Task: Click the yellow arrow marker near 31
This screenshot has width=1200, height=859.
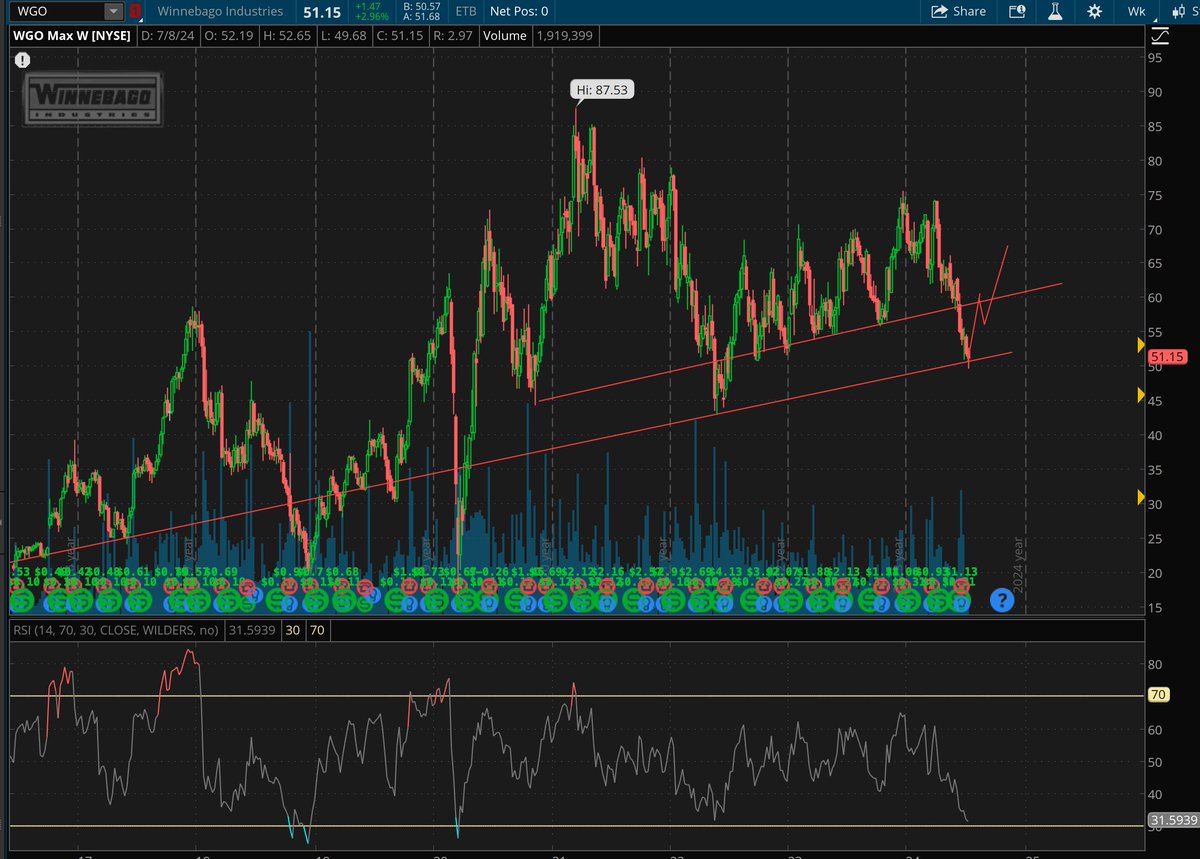Action: [1141, 497]
